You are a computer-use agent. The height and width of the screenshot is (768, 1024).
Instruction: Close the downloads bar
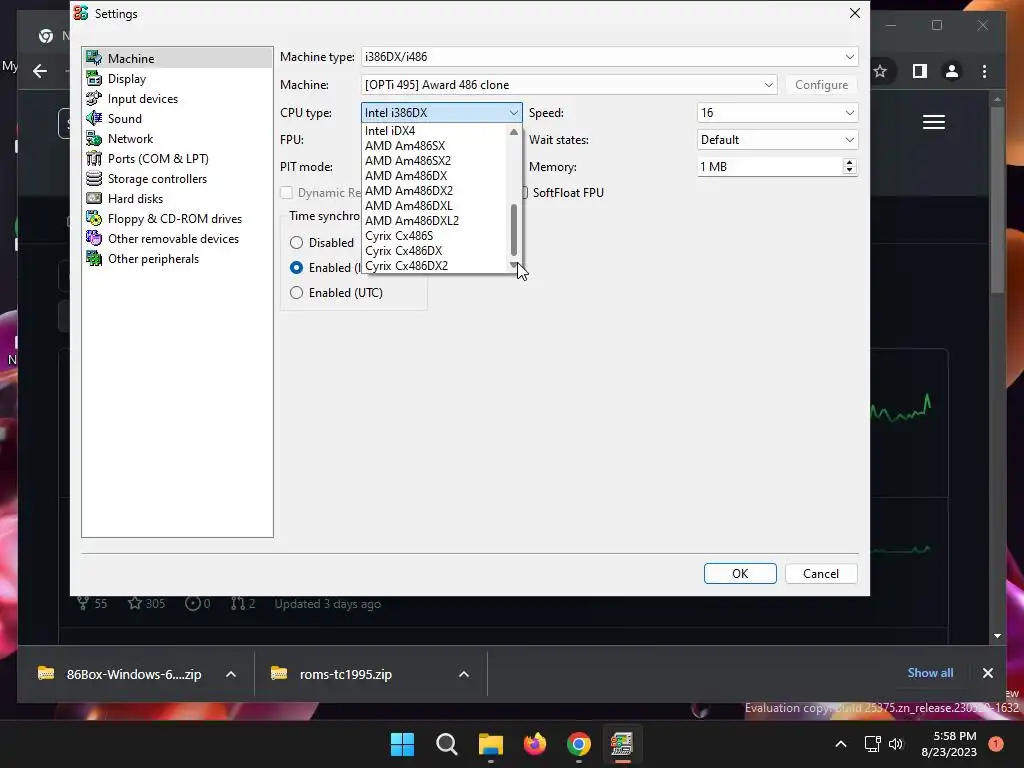tap(987, 673)
